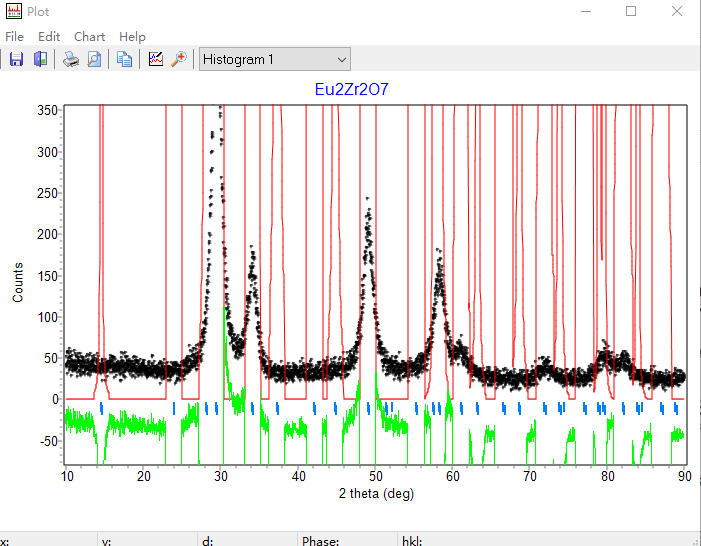Viewport: 701px width, 546px height.
Task: Click the '2 theta (deg)' axis label
Action: 376,493
